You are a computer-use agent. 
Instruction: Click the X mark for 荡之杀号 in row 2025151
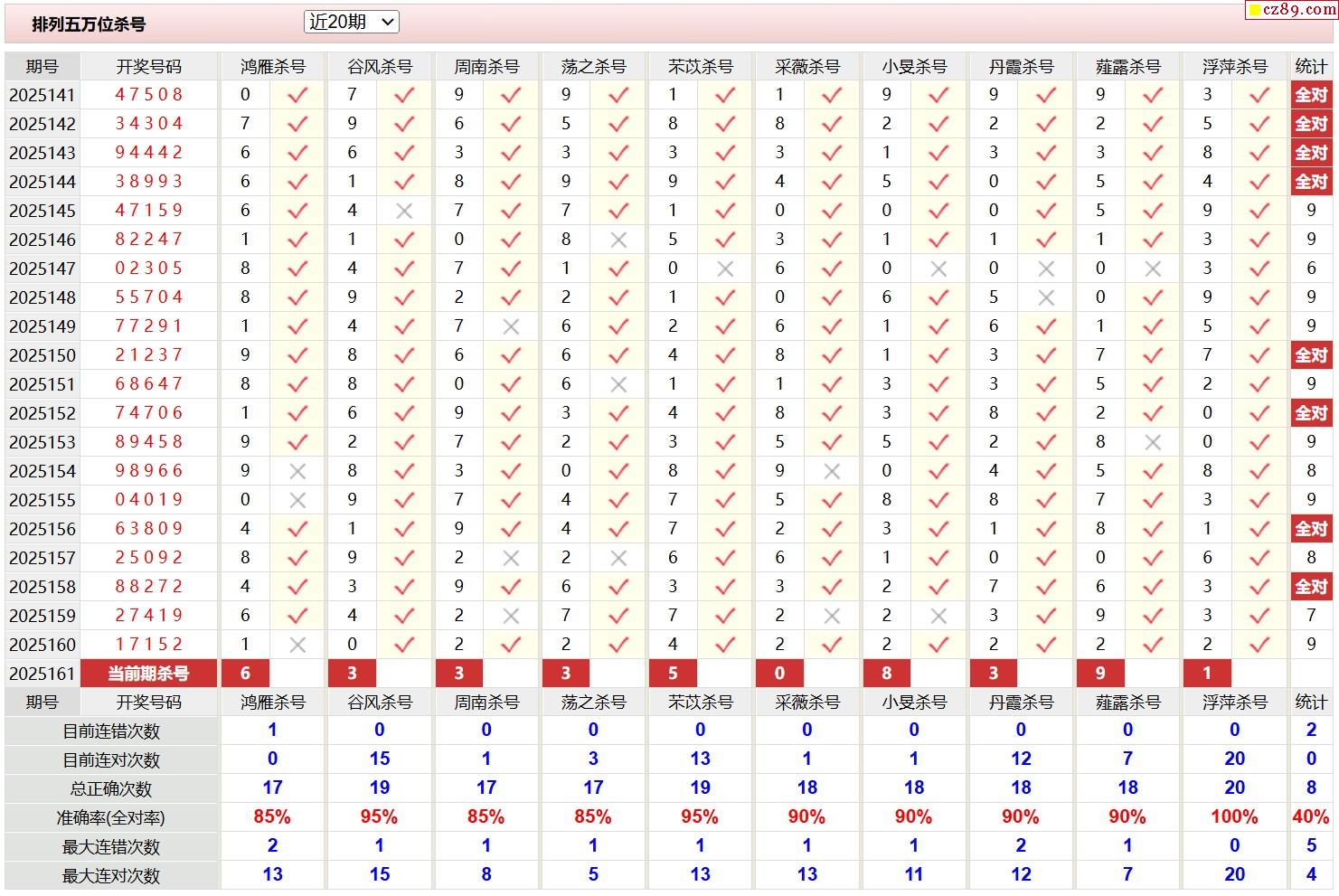(618, 384)
